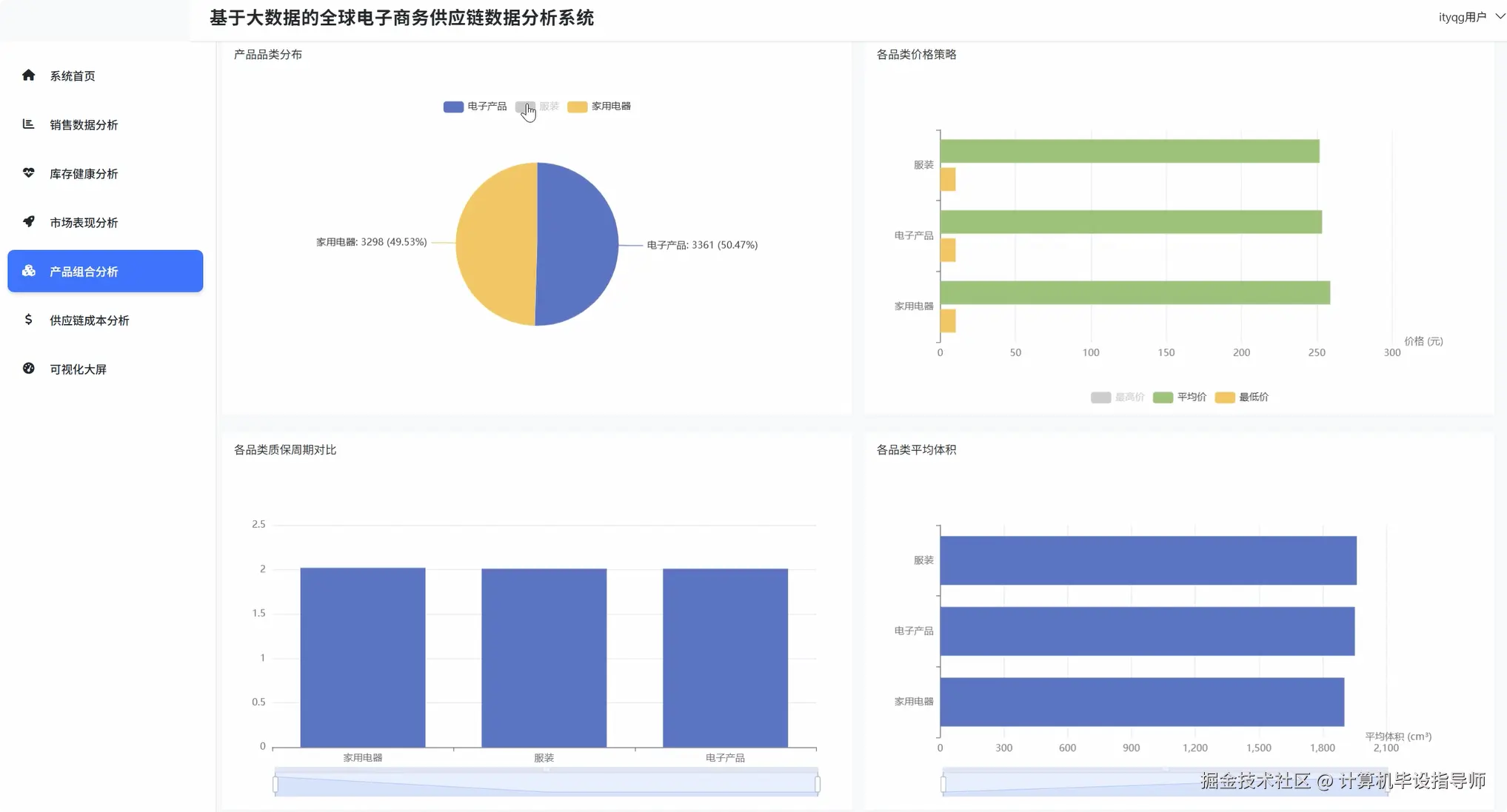Click the 供应链成本分析 link text

coord(89,321)
